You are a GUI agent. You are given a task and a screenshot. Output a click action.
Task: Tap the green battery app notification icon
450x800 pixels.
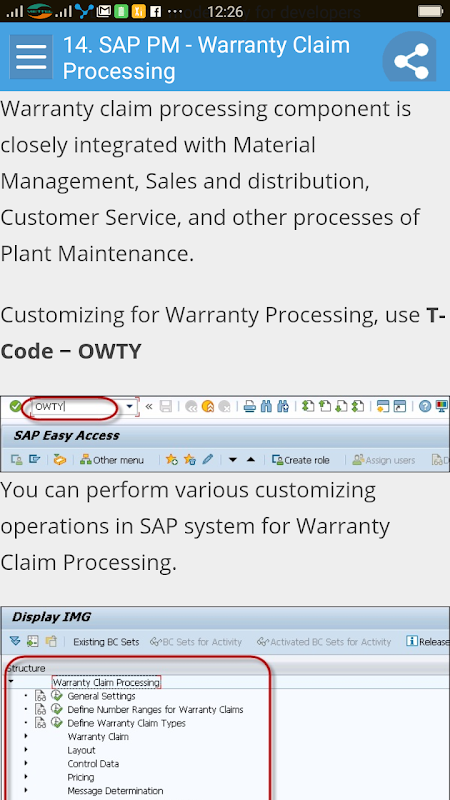click(x=121, y=11)
